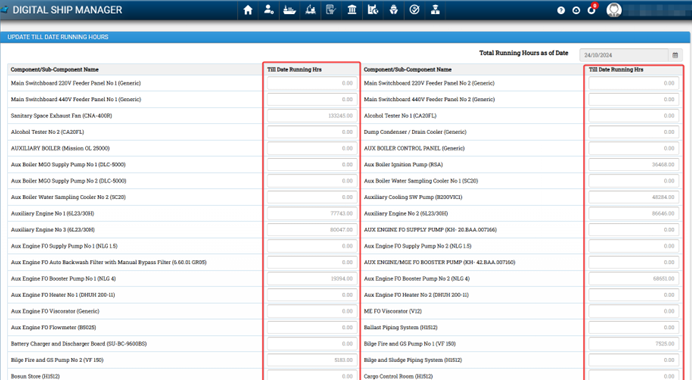The height and width of the screenshot is (380, 692).
Task: Click the Digital Ship Manager logo
Action: pyautogui.click(x=62, y=10)
